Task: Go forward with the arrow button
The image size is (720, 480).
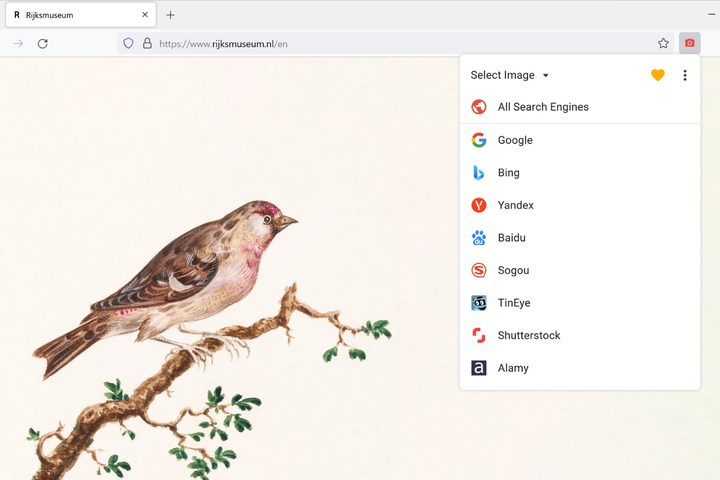Action: coord(18,44)
